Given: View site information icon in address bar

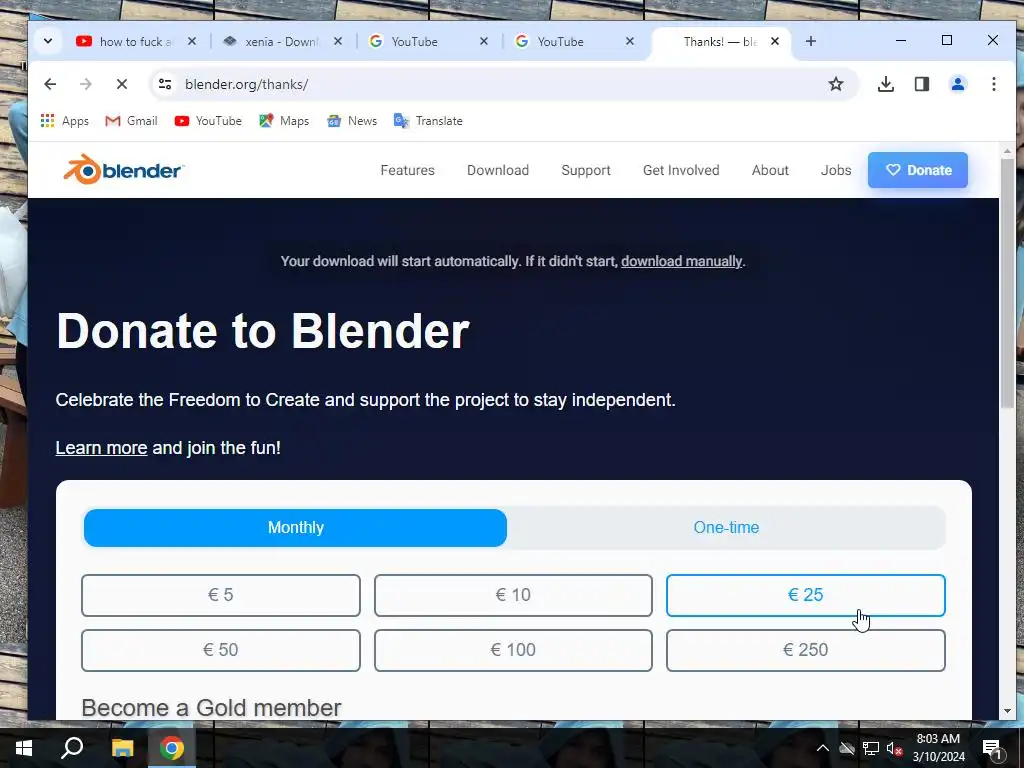Looking at the screenshot, I should click(x=165, y=84).
